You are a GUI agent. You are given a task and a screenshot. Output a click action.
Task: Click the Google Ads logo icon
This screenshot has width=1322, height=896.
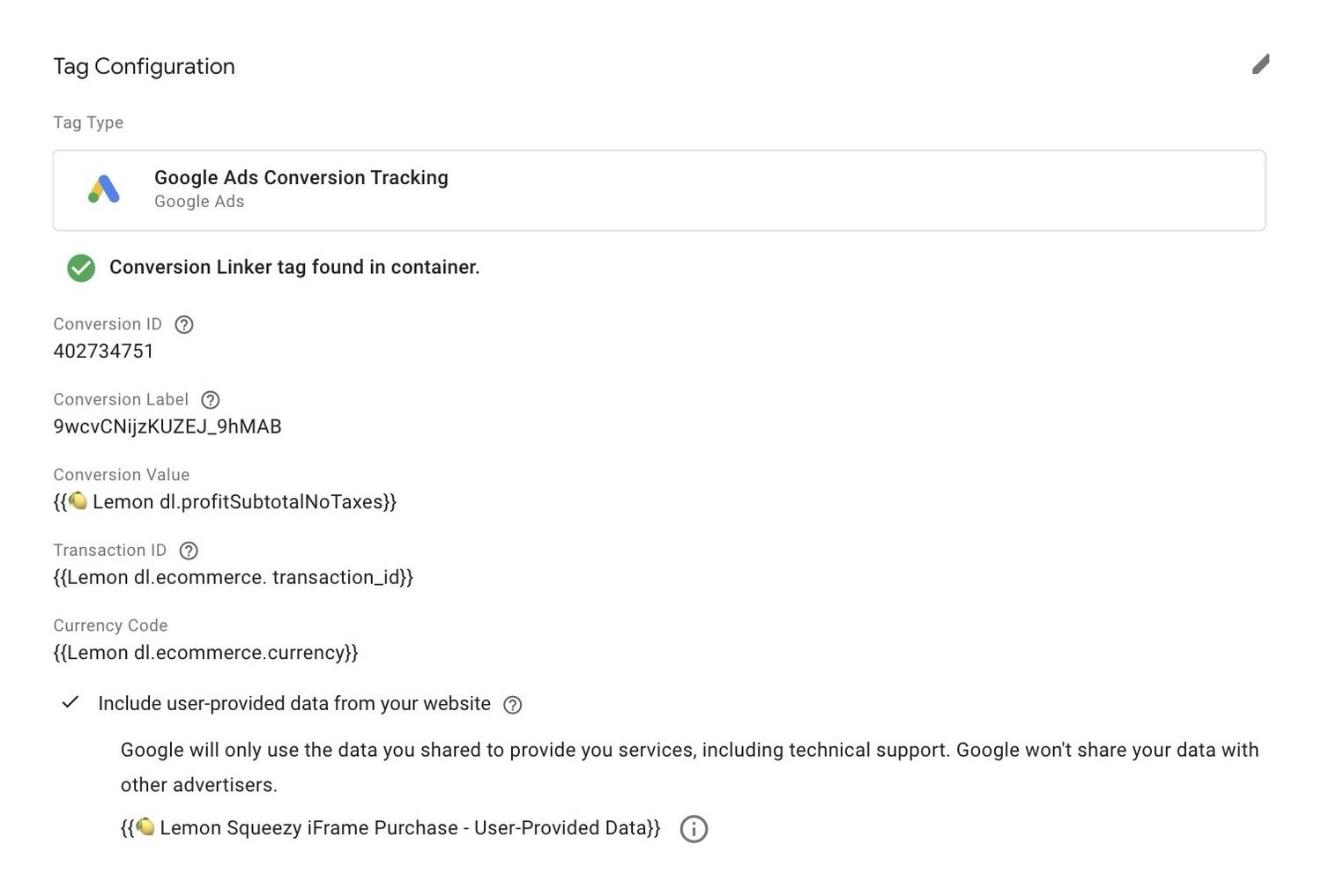coord(104,189)
